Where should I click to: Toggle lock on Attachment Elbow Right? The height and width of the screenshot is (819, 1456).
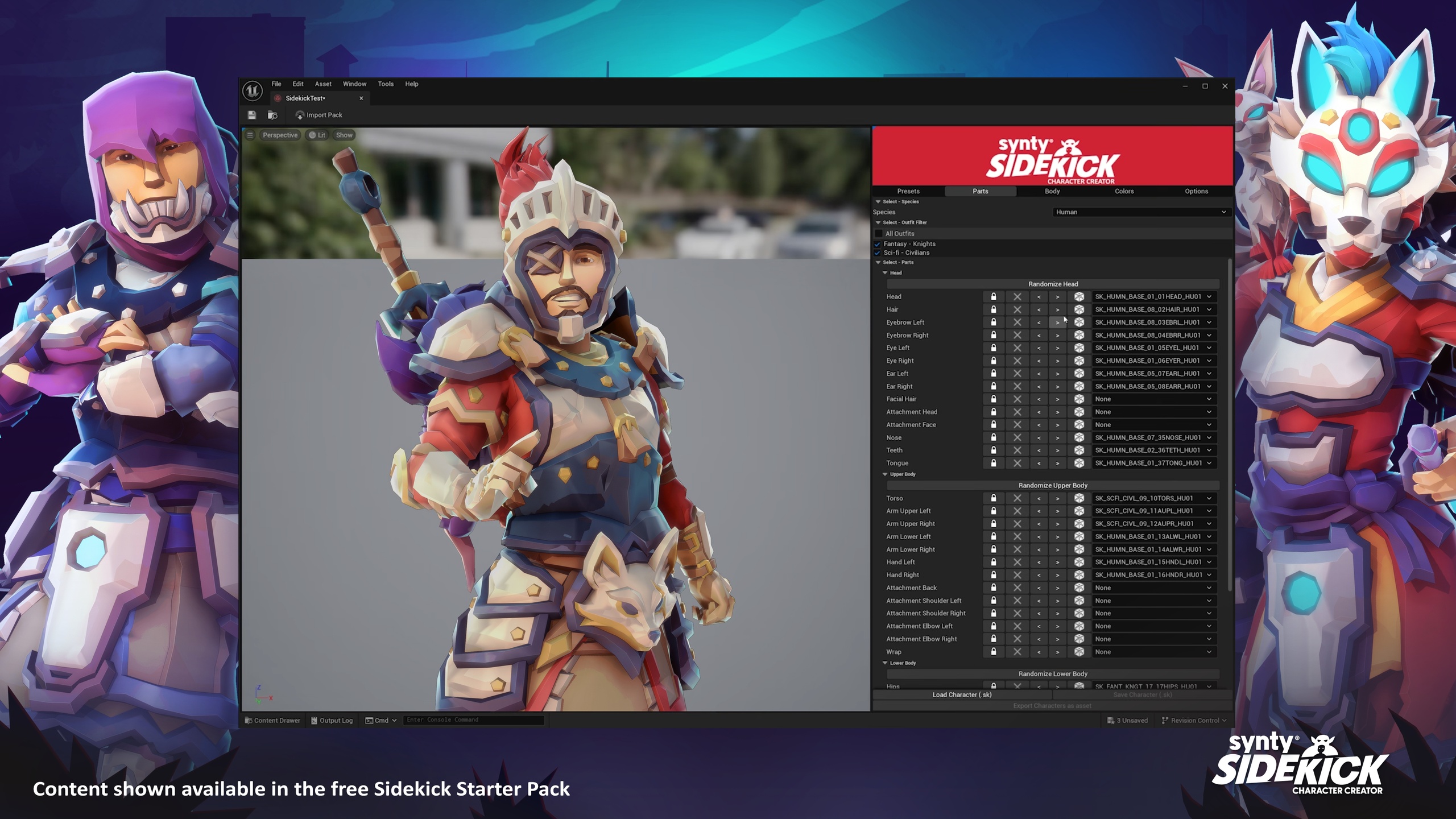(x=993, y=639)
